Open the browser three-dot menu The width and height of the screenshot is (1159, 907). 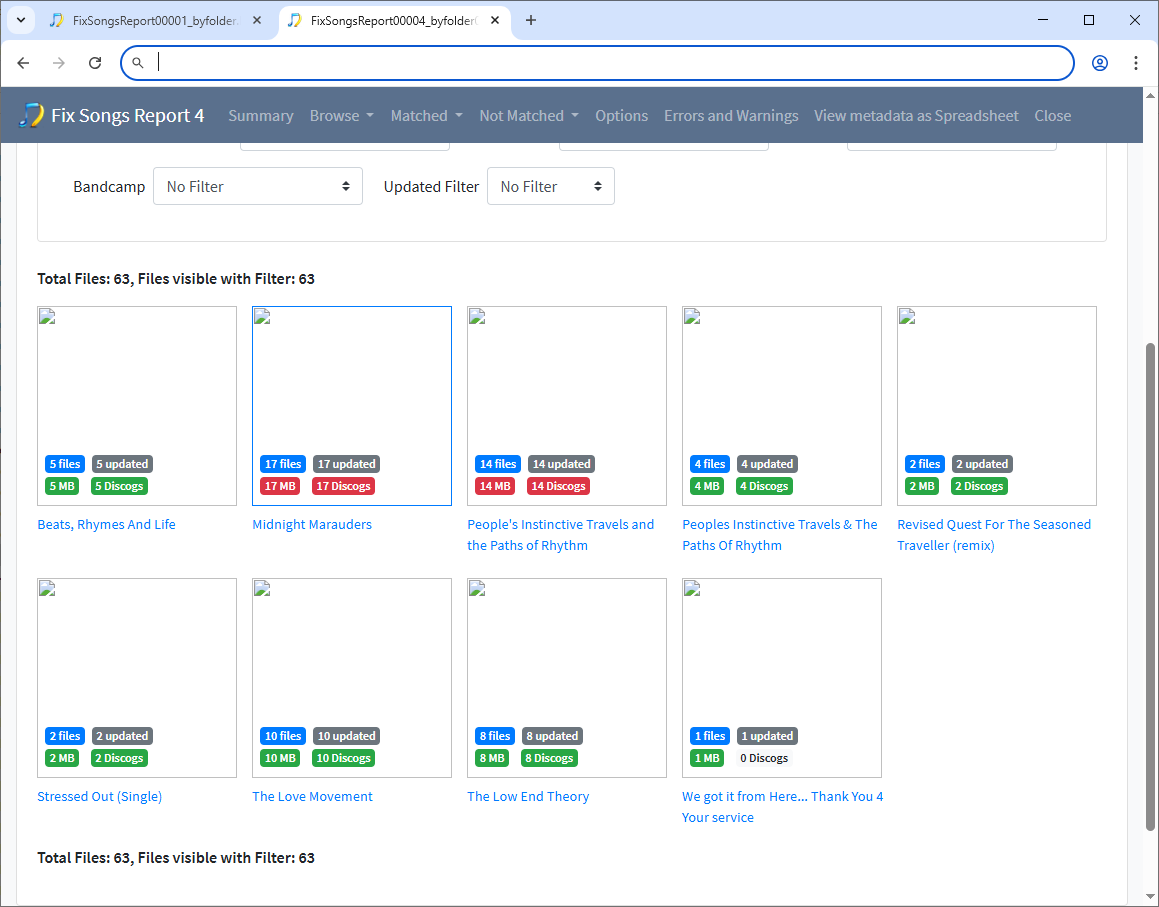pos(1135,63)
